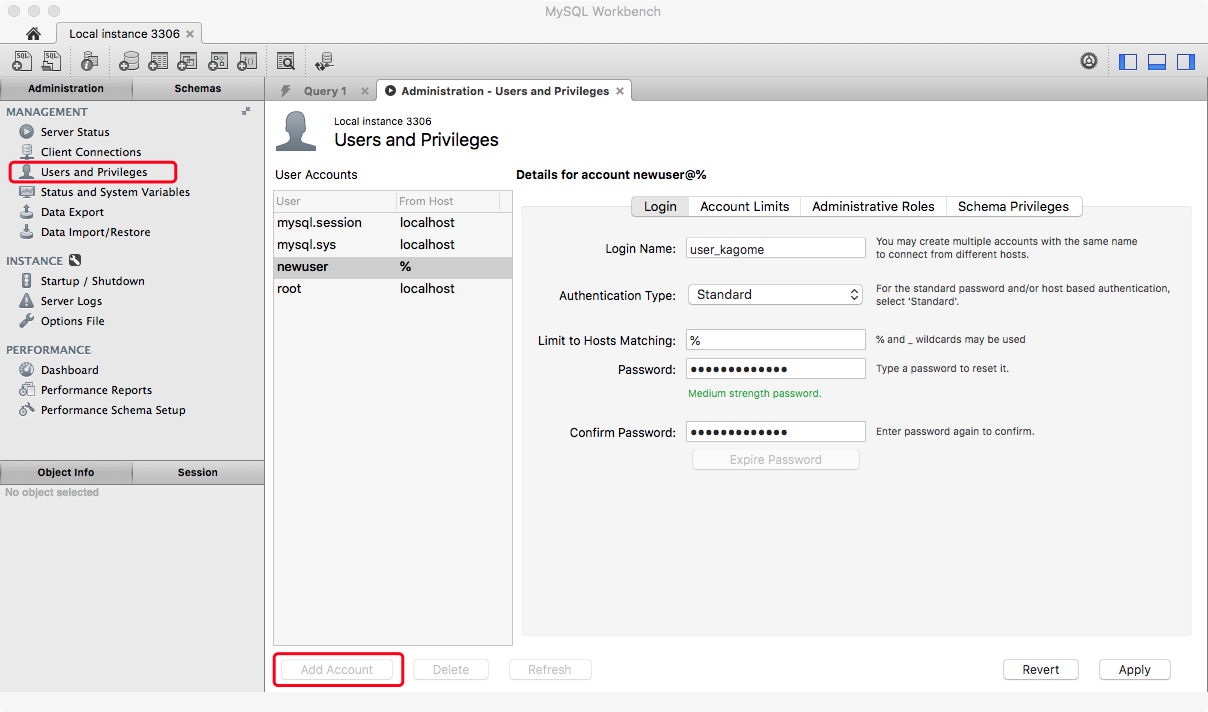1208x712 pixels.
Task: Create a new function icon
Action: [247, 62]
